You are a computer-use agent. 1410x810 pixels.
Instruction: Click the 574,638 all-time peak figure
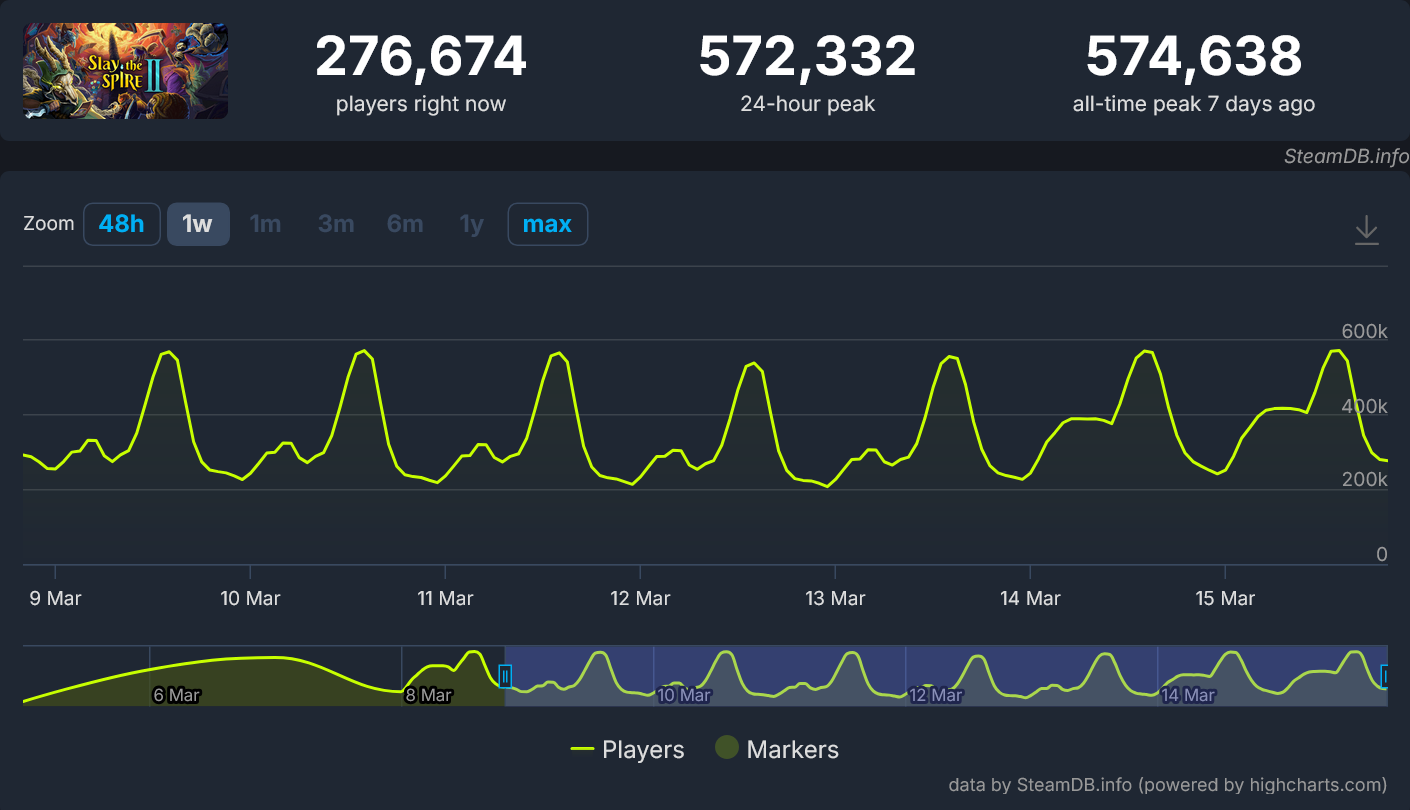[1194, 57]
